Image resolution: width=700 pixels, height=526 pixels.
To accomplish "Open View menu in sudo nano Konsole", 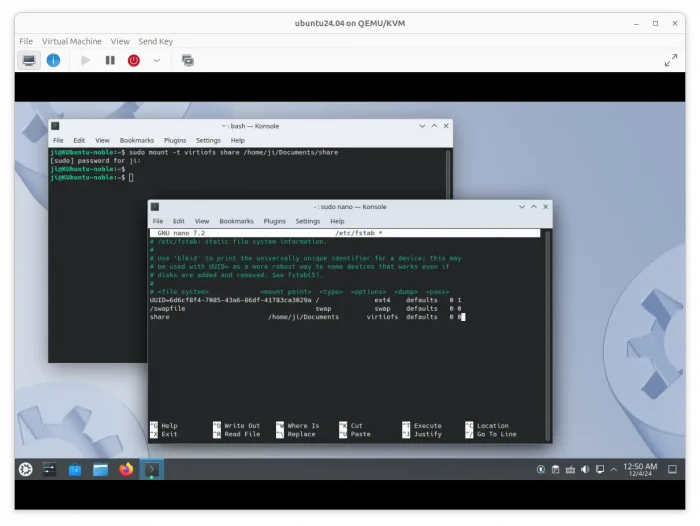I will pyautogui.click(x=202, y=221).
